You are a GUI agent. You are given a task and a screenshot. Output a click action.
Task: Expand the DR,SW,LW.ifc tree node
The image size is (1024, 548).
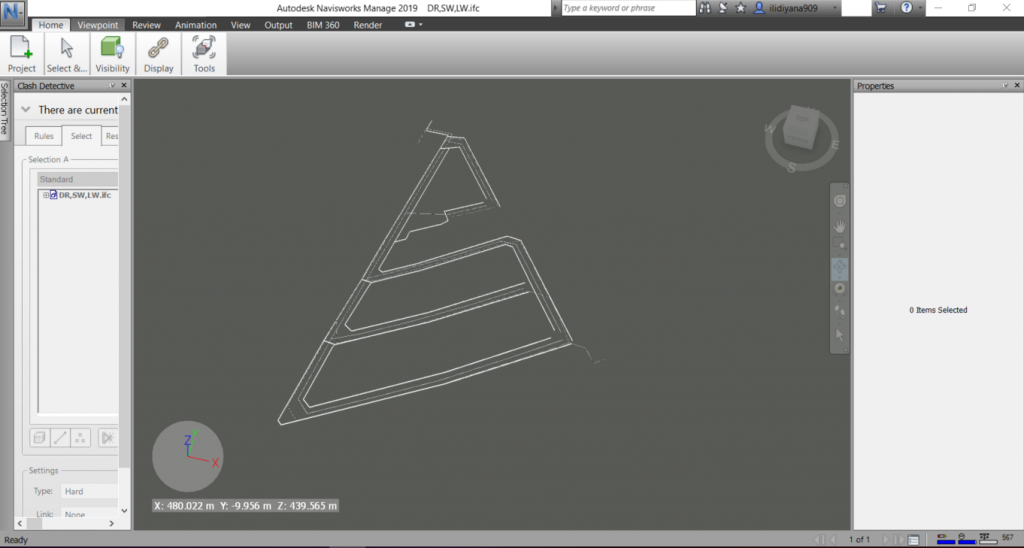46,195
